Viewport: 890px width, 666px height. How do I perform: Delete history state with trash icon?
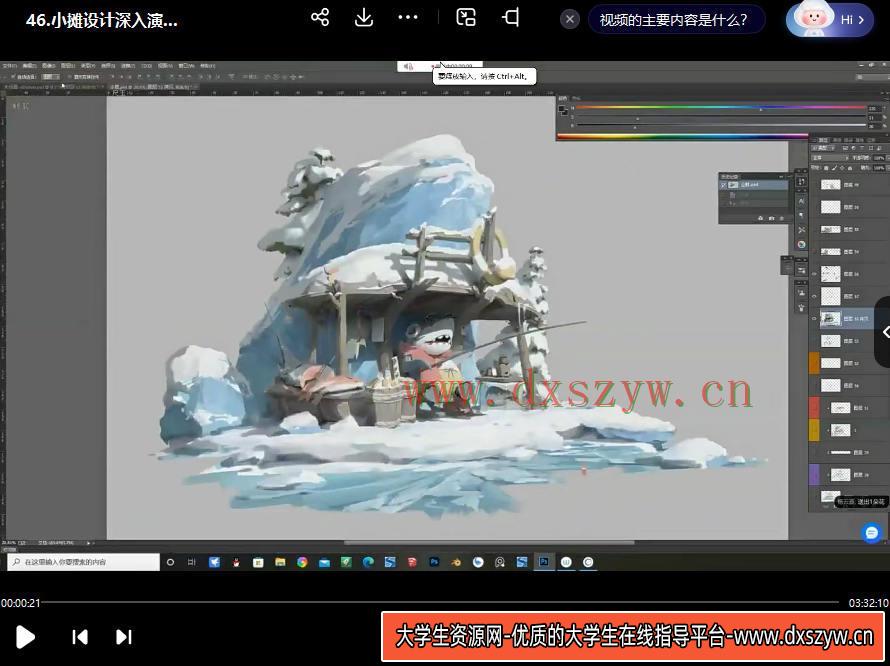click(x=782, y=218)
